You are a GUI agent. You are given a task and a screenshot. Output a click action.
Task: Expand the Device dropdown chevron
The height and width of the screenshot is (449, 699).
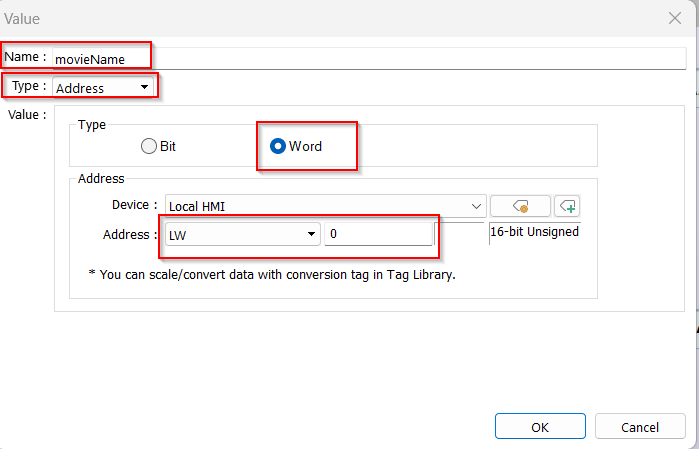(x=475, y=206)
